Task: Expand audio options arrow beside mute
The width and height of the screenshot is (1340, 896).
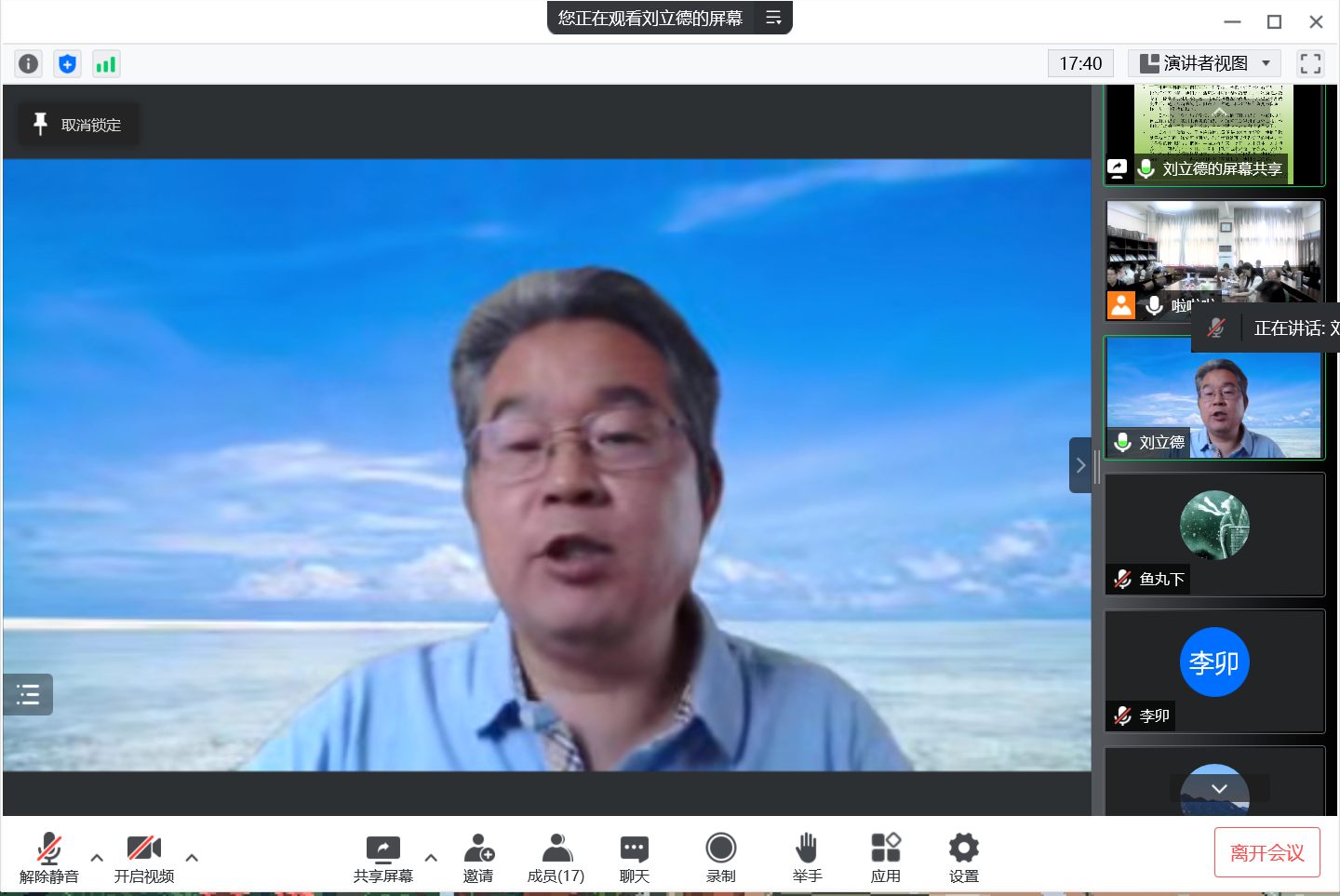Action: click(97, 857)
